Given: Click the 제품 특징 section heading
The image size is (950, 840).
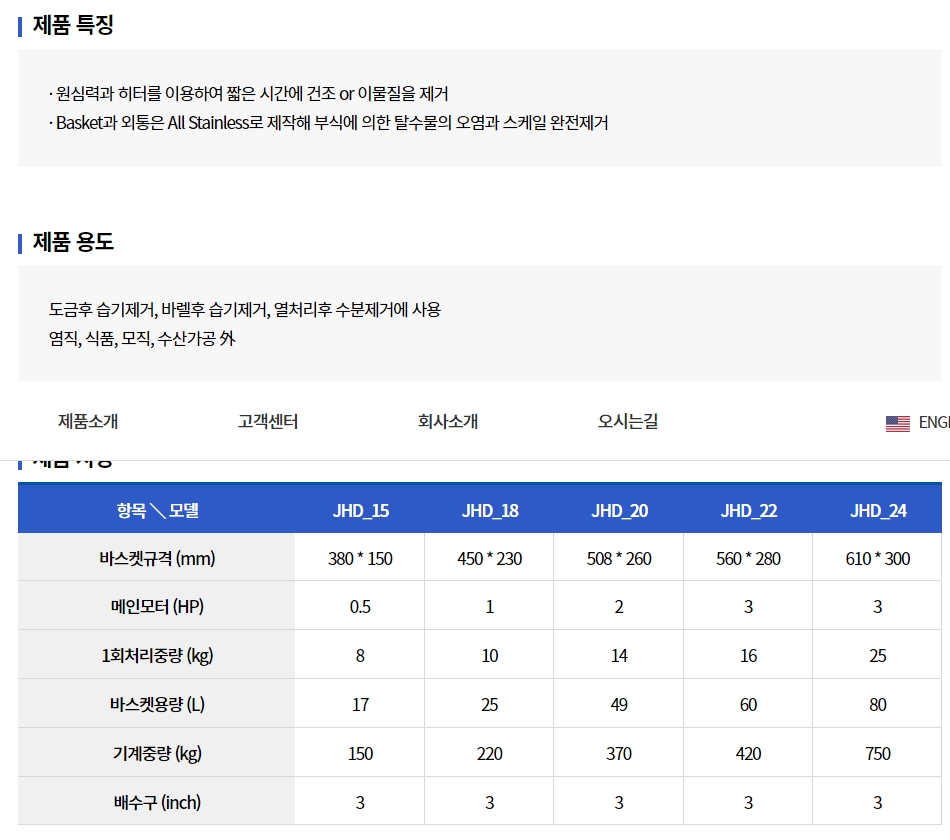Looking at the screenshot, I should tap(73, 26).
